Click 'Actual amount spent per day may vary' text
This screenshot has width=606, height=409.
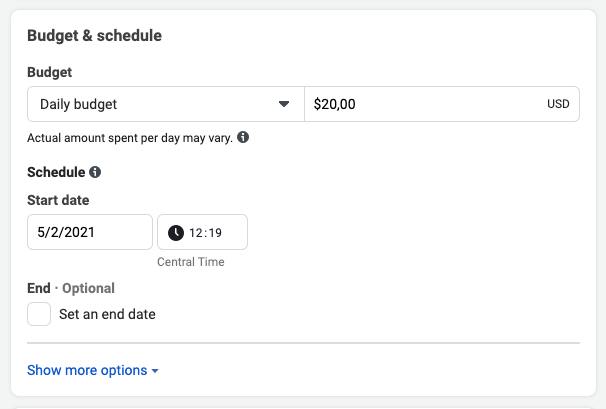[x=129, y=138]
